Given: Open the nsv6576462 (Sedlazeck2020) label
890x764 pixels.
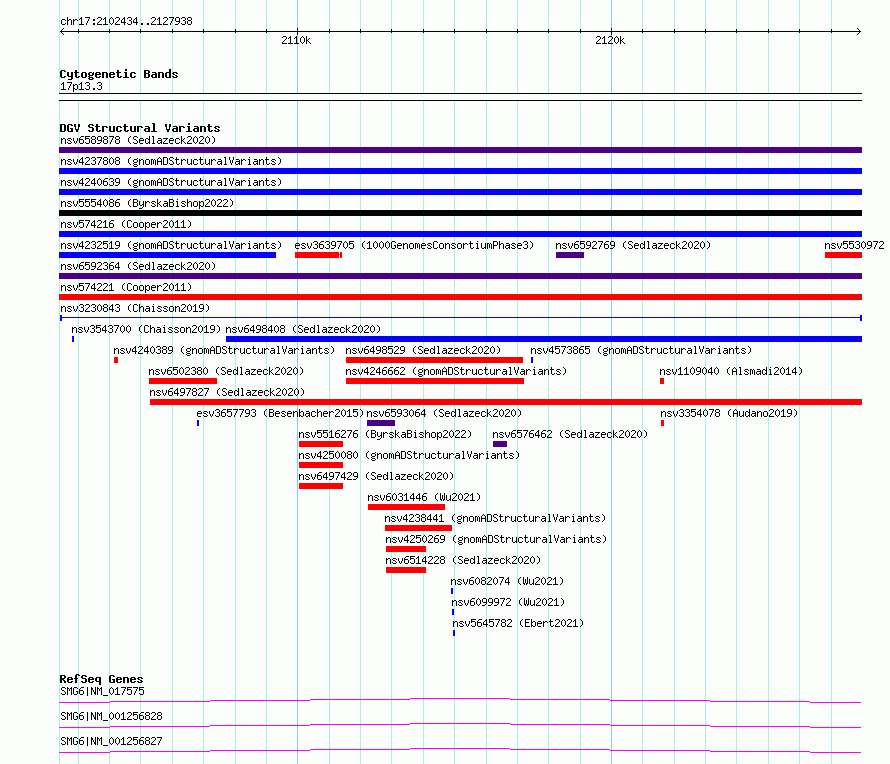Looking at the screenshot, I should click(570, 434).
